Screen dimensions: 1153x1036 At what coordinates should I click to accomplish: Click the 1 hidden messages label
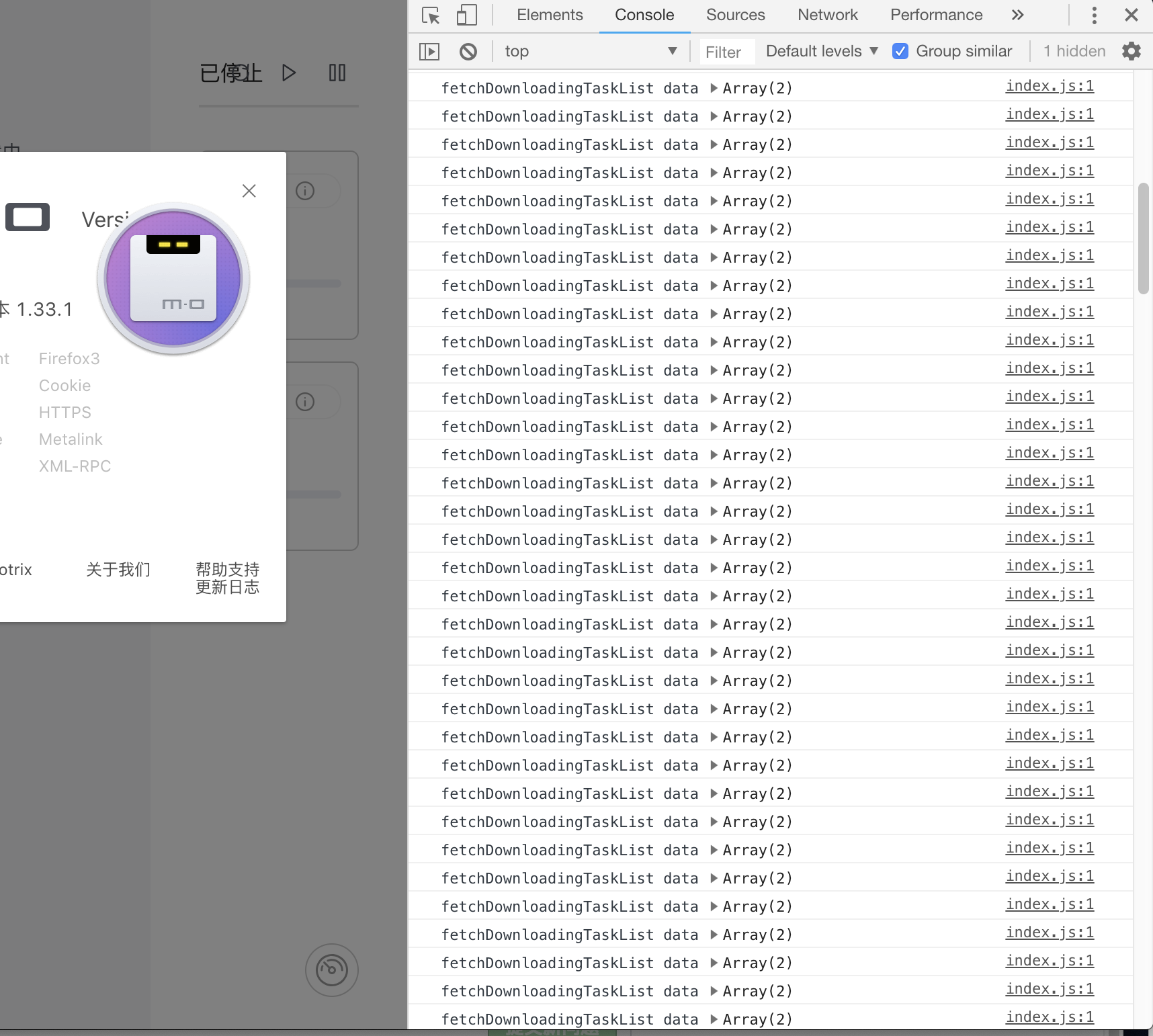click(1074, 51)
